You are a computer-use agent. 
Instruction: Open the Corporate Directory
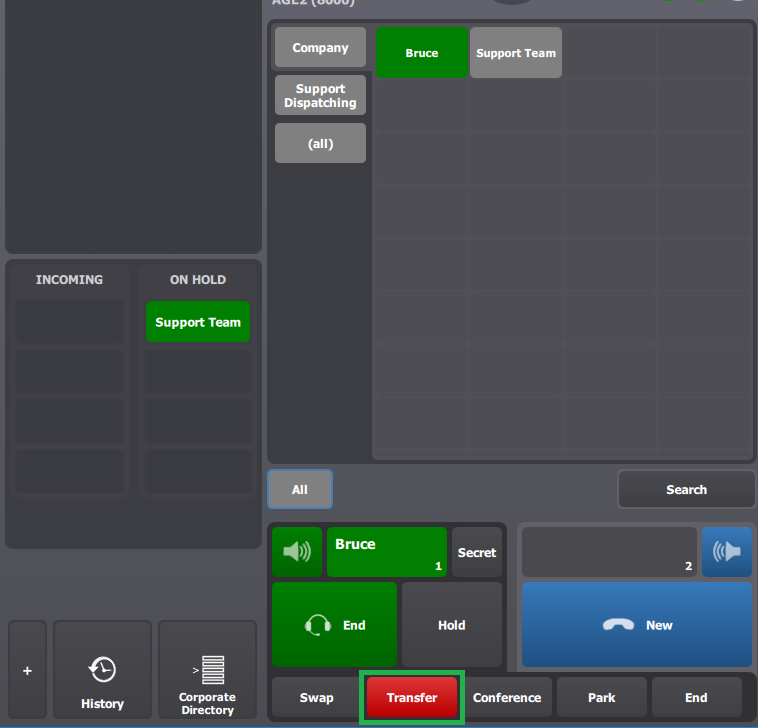(x=207, y=670)
